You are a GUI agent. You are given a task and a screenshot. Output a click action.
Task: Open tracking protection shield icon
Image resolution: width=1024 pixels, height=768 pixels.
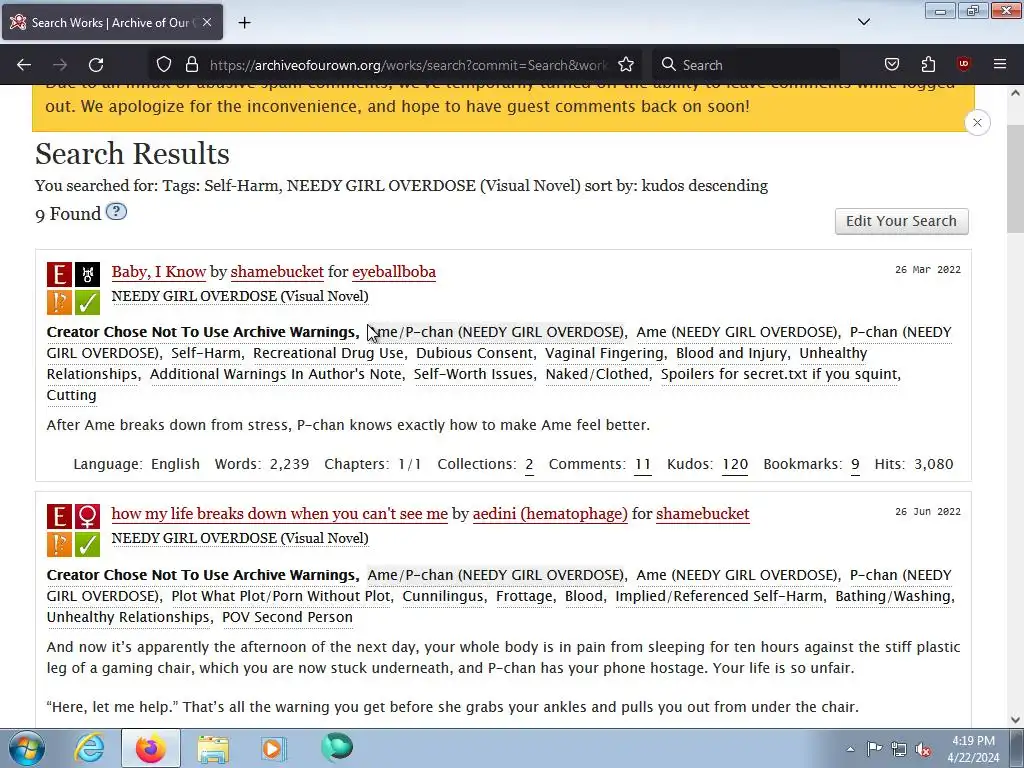coord(164,65)
